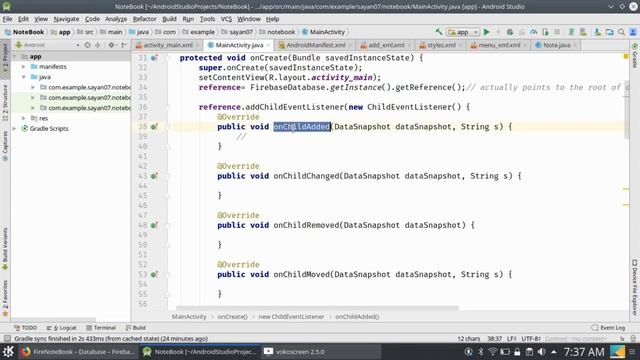The width and height of the screenshot is (640, 360).
Task: Click the editor horizontal scrollbar
Action: point(317,308)
